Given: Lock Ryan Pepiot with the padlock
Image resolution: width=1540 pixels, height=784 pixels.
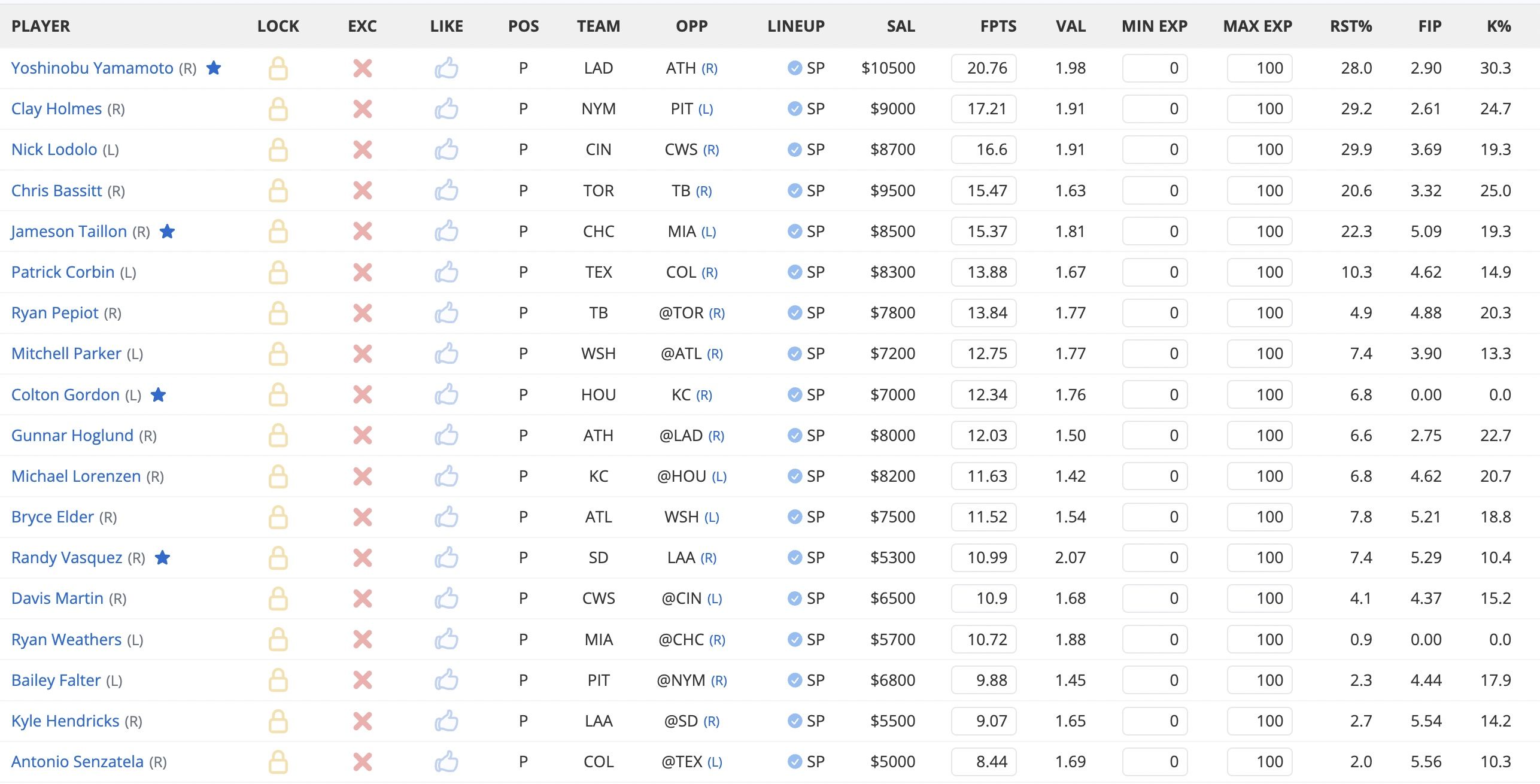Looking at the screenshot, I should (x=278, y=313).
